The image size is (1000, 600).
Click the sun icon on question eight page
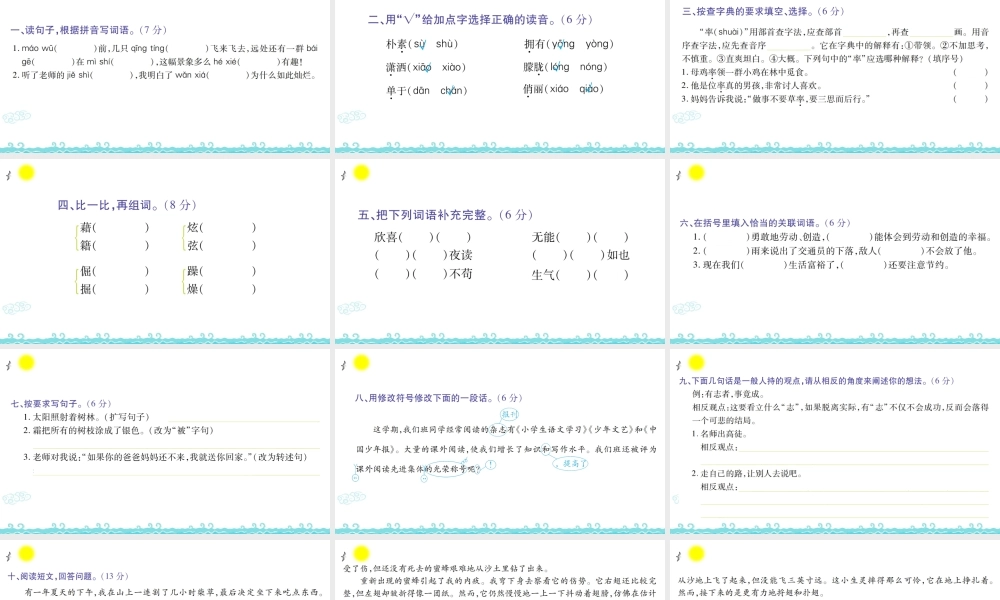coord(360,365)
